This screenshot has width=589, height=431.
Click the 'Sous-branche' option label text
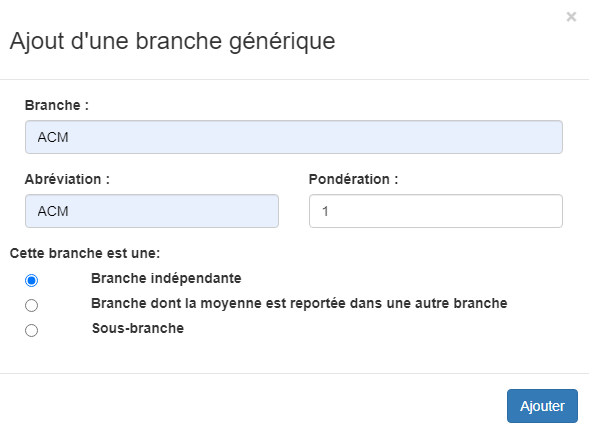138,328
